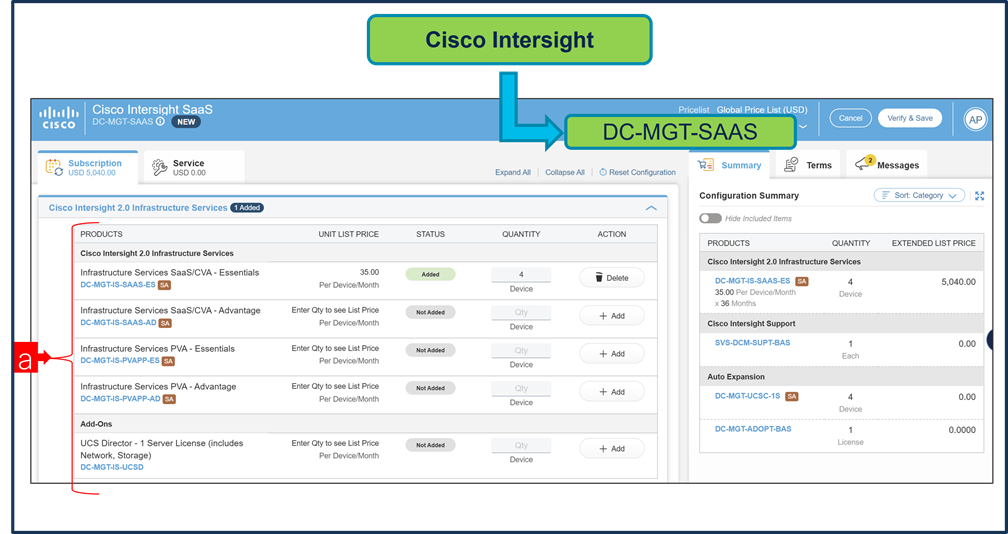The image size is (1008, 534).
Task: Open DC-MGT-IS-SAAS-ES link in Configuration Summary
Action: (x=752, y=281)
